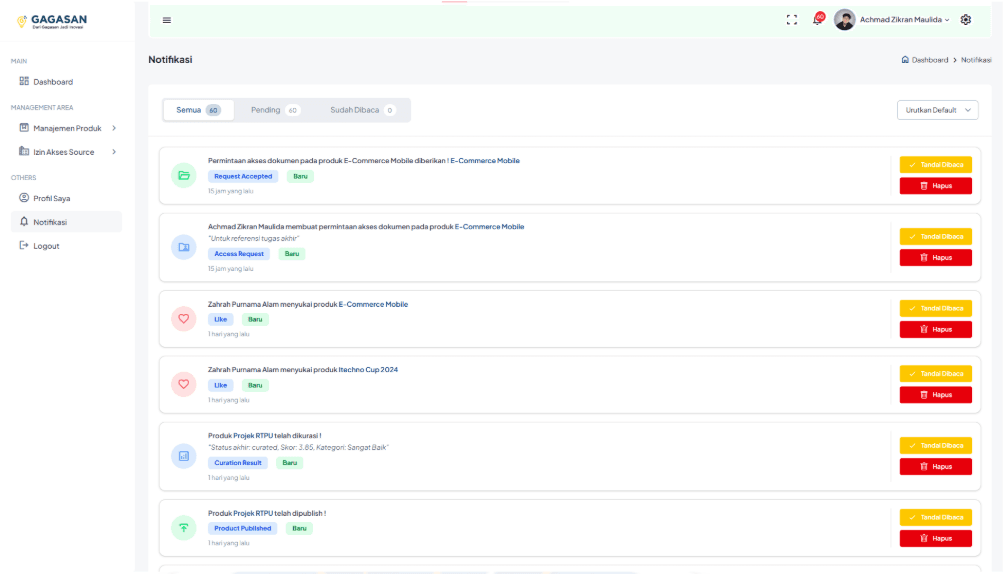Click the Access Request notification icon
The image size is (1004, 574).
(184, 247)
